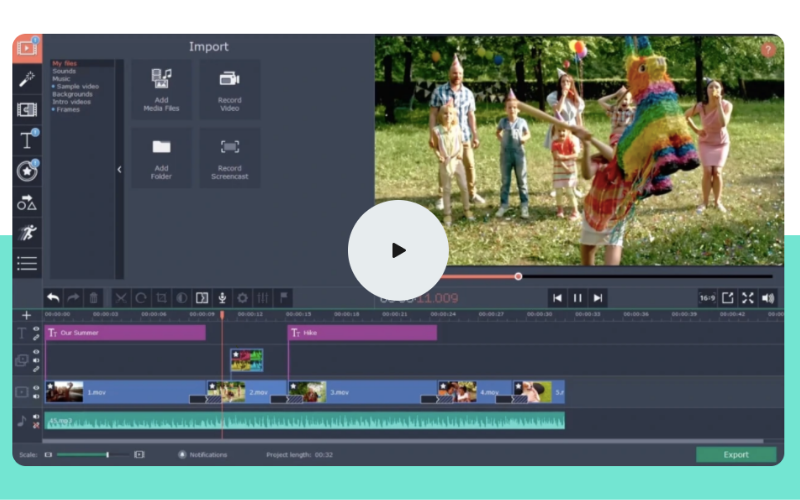The width and height of the screenshot is (800, 500).
Task: Select Music in import list
Action: point(61,79)
